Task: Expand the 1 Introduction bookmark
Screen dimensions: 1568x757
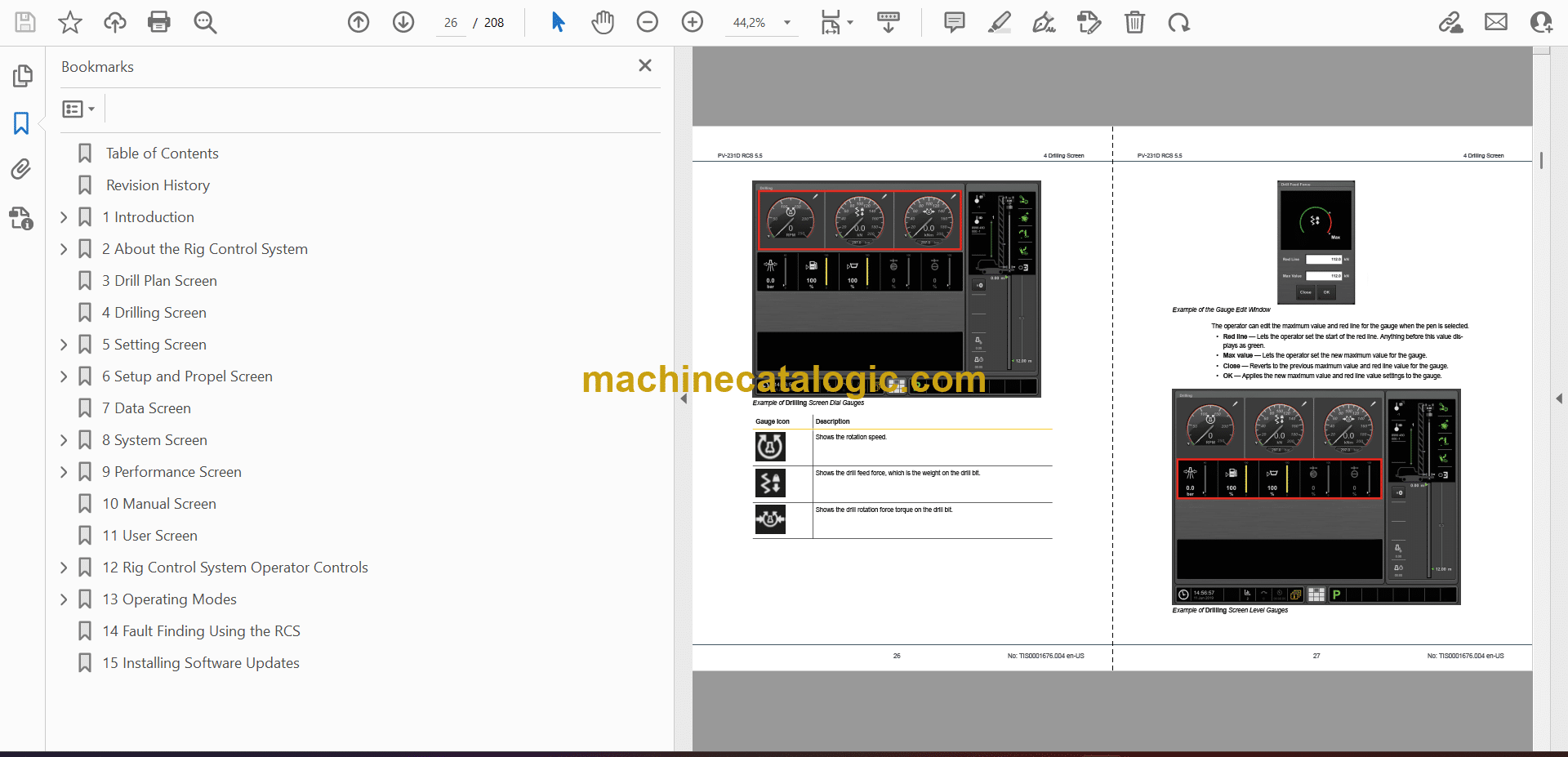Action: tap(64, 217)
